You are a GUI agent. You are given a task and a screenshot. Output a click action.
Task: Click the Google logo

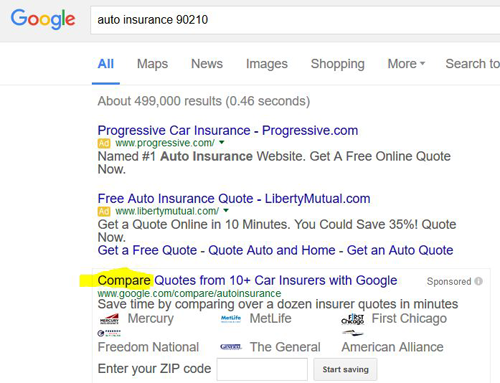tap(43, 19)
